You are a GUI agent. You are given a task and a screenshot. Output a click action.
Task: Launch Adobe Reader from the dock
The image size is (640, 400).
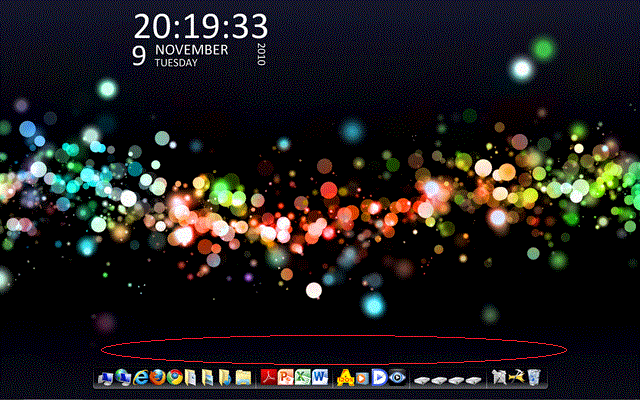269,378
